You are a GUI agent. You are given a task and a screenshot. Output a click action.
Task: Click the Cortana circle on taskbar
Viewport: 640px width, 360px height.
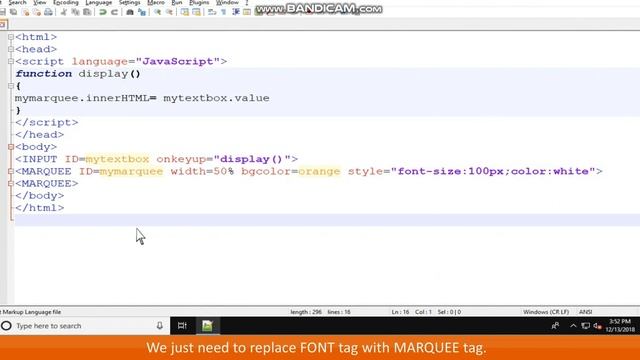click(x=6, y=326)
